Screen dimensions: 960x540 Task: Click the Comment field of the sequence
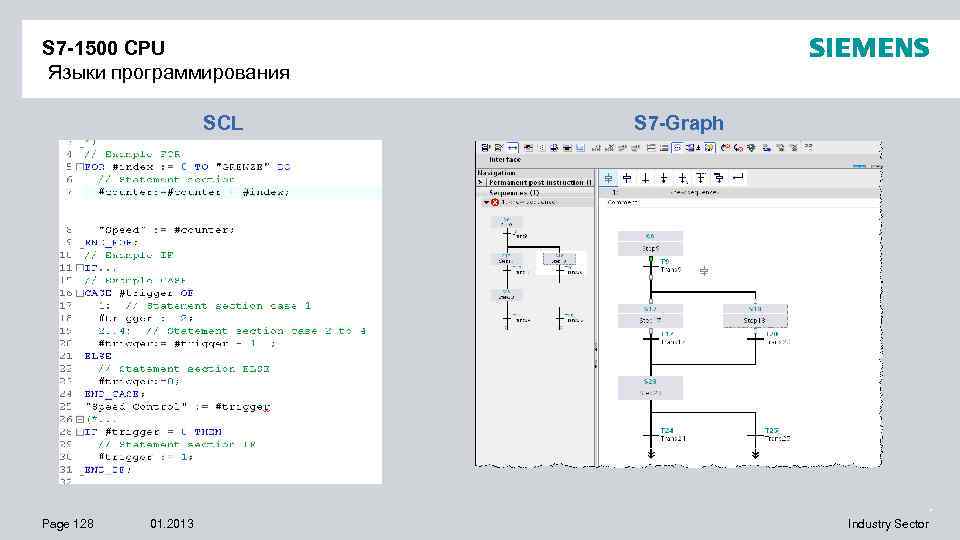click(x=738, y=202)
